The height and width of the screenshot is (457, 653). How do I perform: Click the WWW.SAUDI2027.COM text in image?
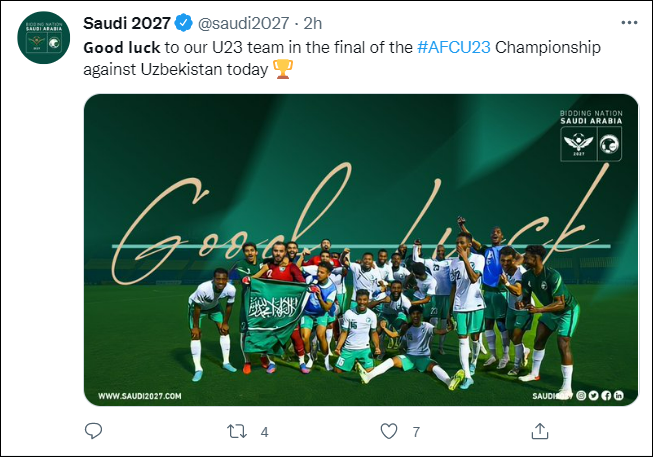coord(140,396)
